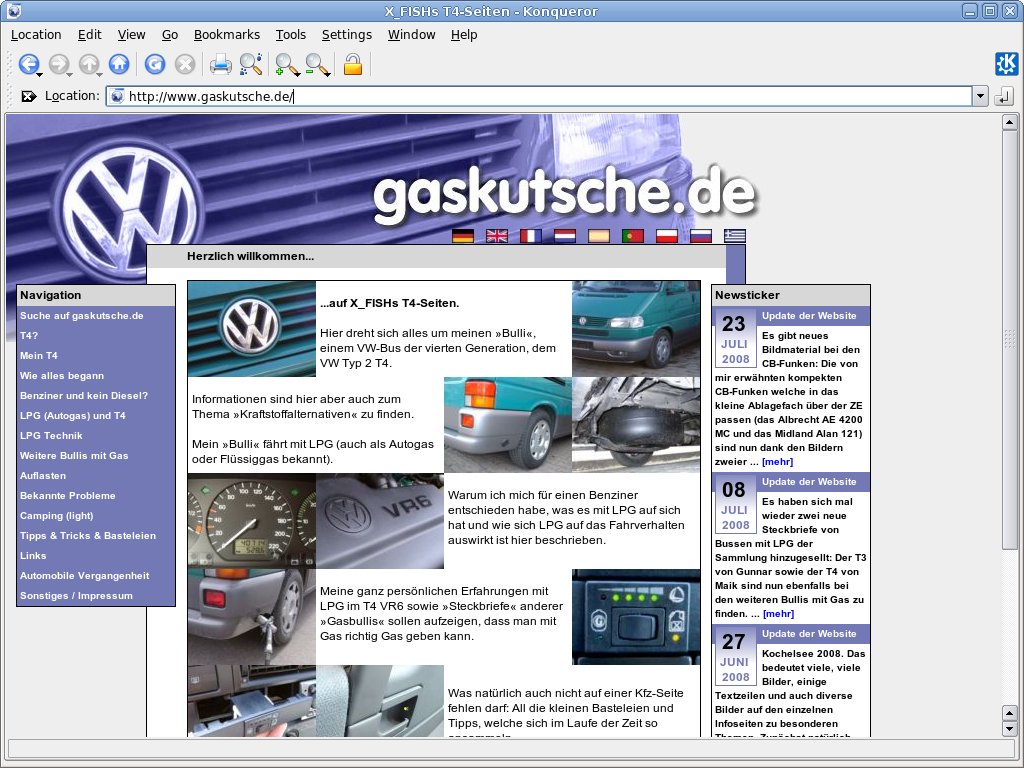Viewport: 1024px width, 768px height.
Task: Reload the page with the refresh icon
Action: pos(155,64)
